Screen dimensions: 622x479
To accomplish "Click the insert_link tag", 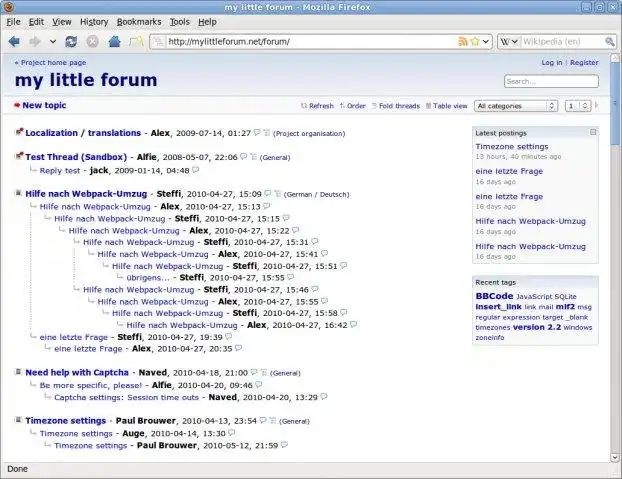I will click(498, 307).
